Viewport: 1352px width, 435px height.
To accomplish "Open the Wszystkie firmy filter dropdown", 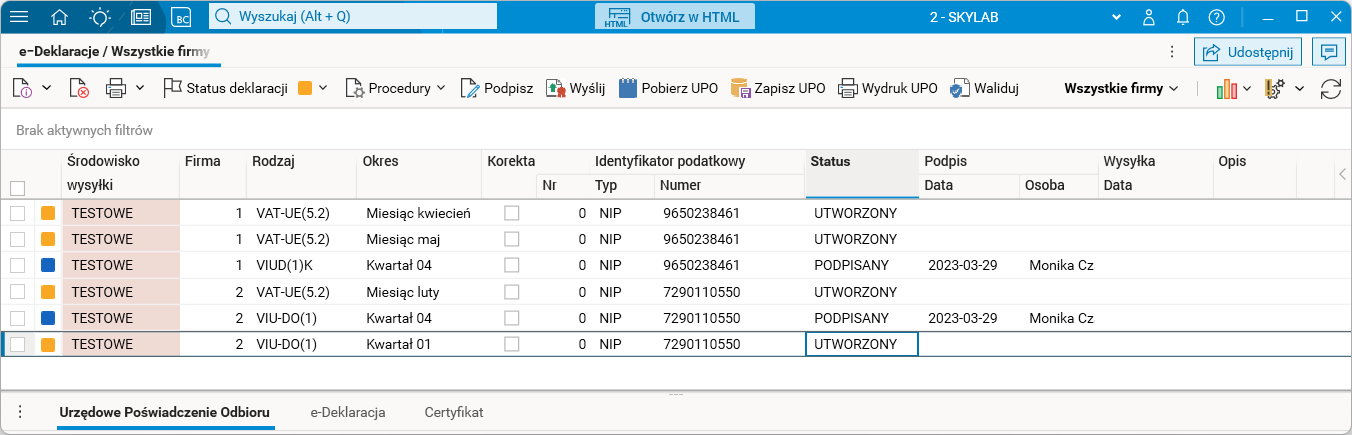I will pos(1121,88).
